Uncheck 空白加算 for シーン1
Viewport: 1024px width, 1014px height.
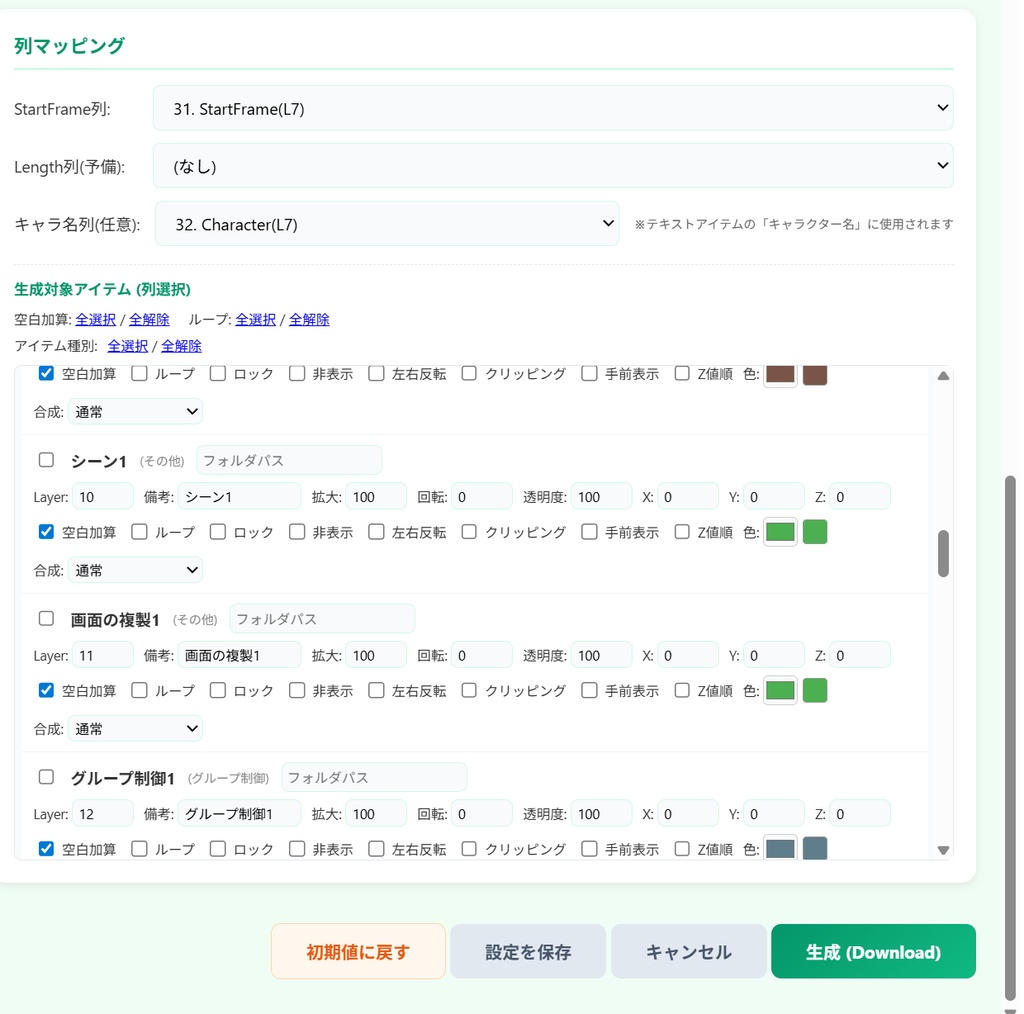point(45,531)
